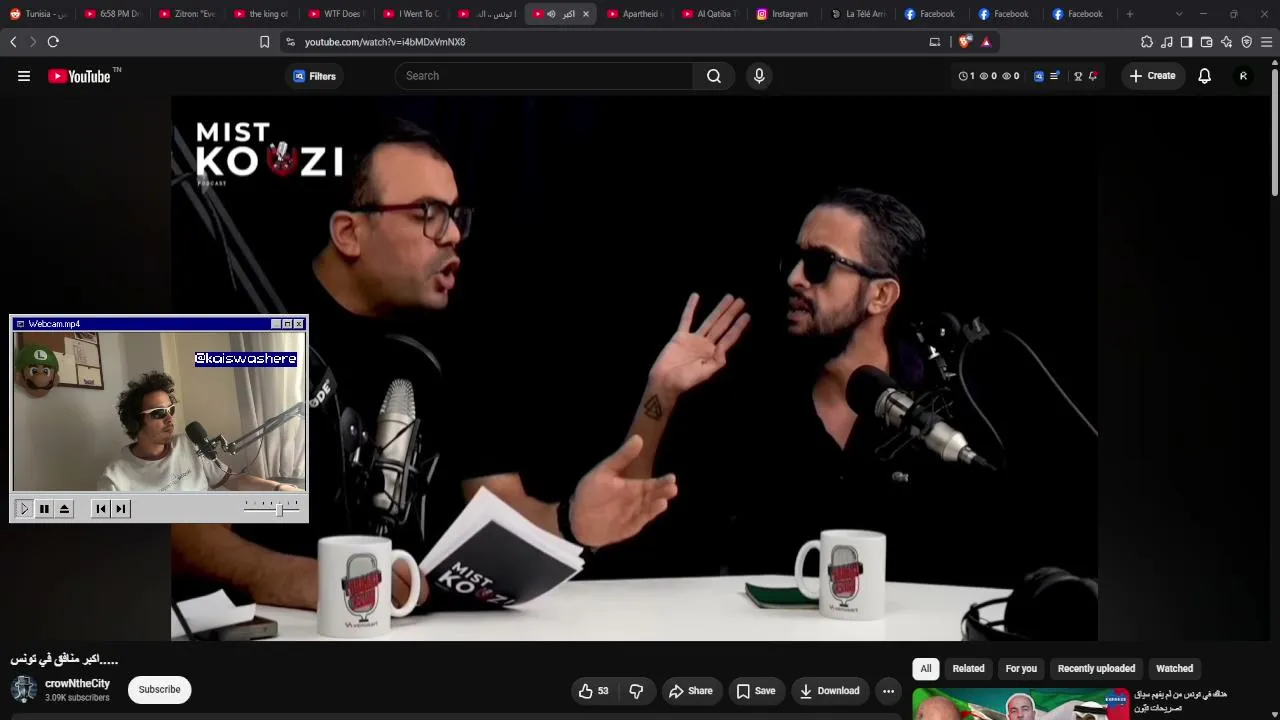
Task: Open the crowNtheCity channel avatar
Action: (x=24, y=689)
